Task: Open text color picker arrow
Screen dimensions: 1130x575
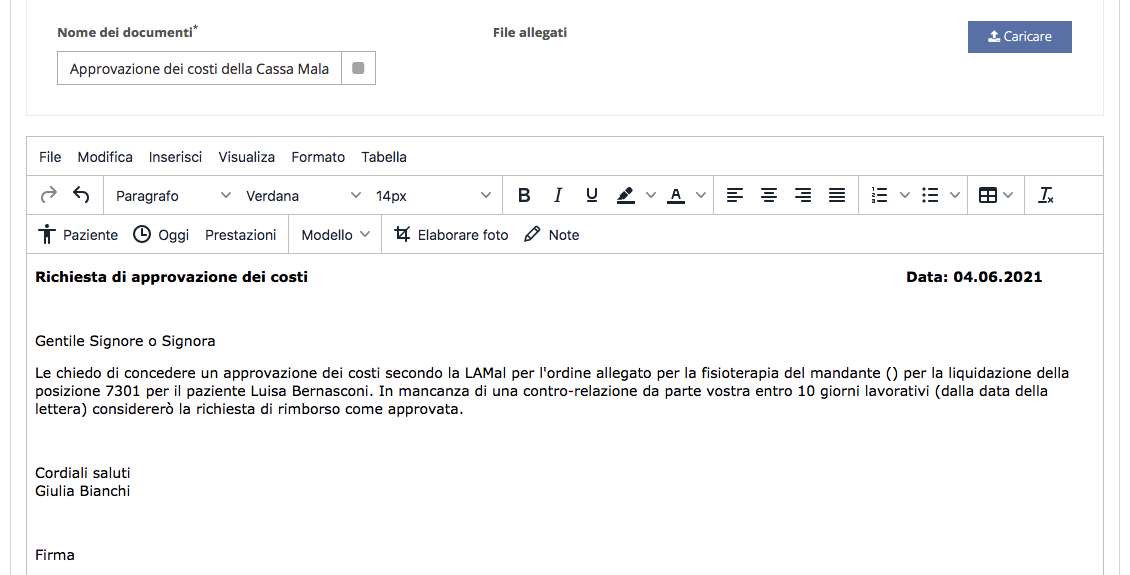Action: 700,195
